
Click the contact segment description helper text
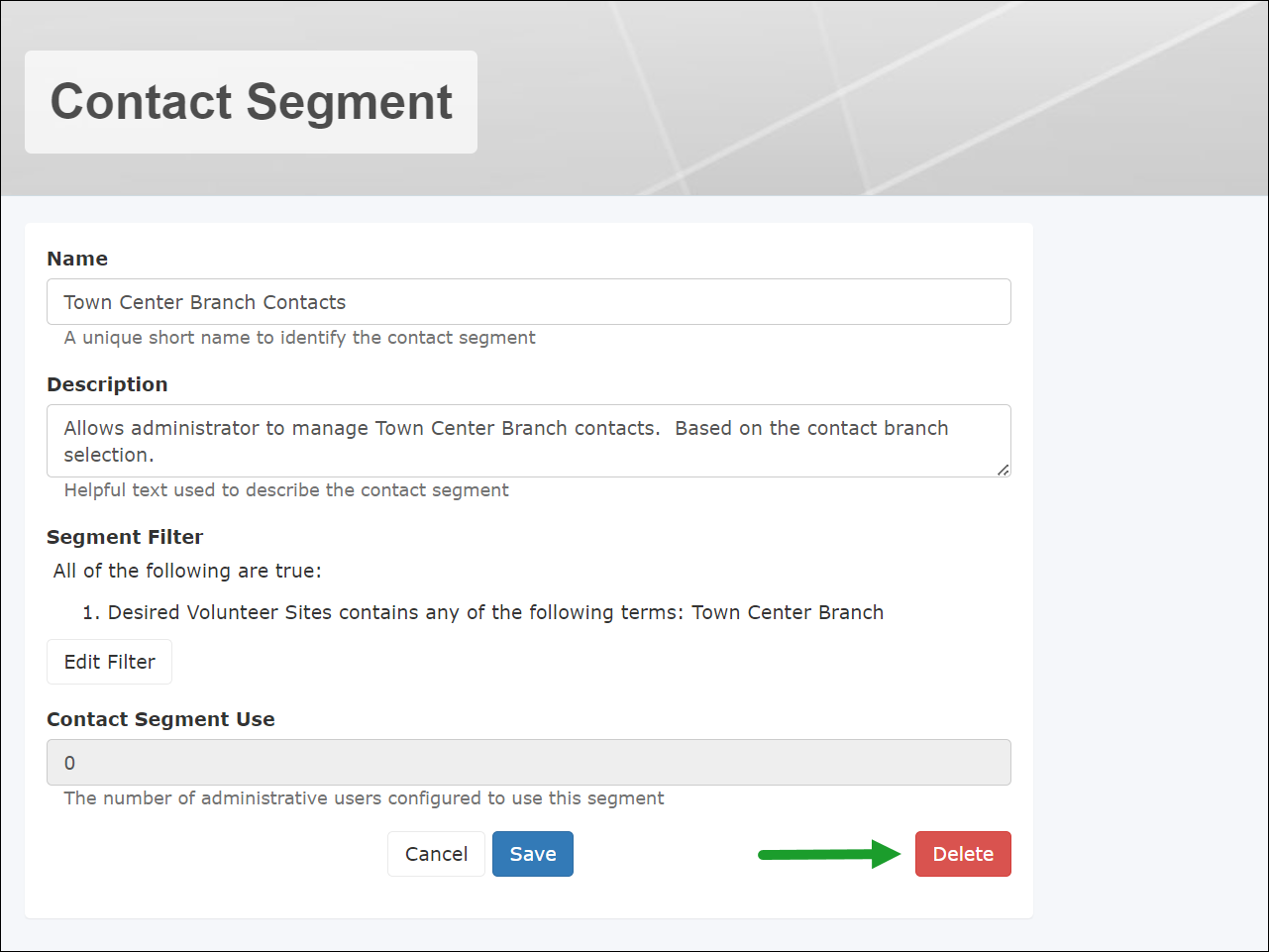click(286, 489)
